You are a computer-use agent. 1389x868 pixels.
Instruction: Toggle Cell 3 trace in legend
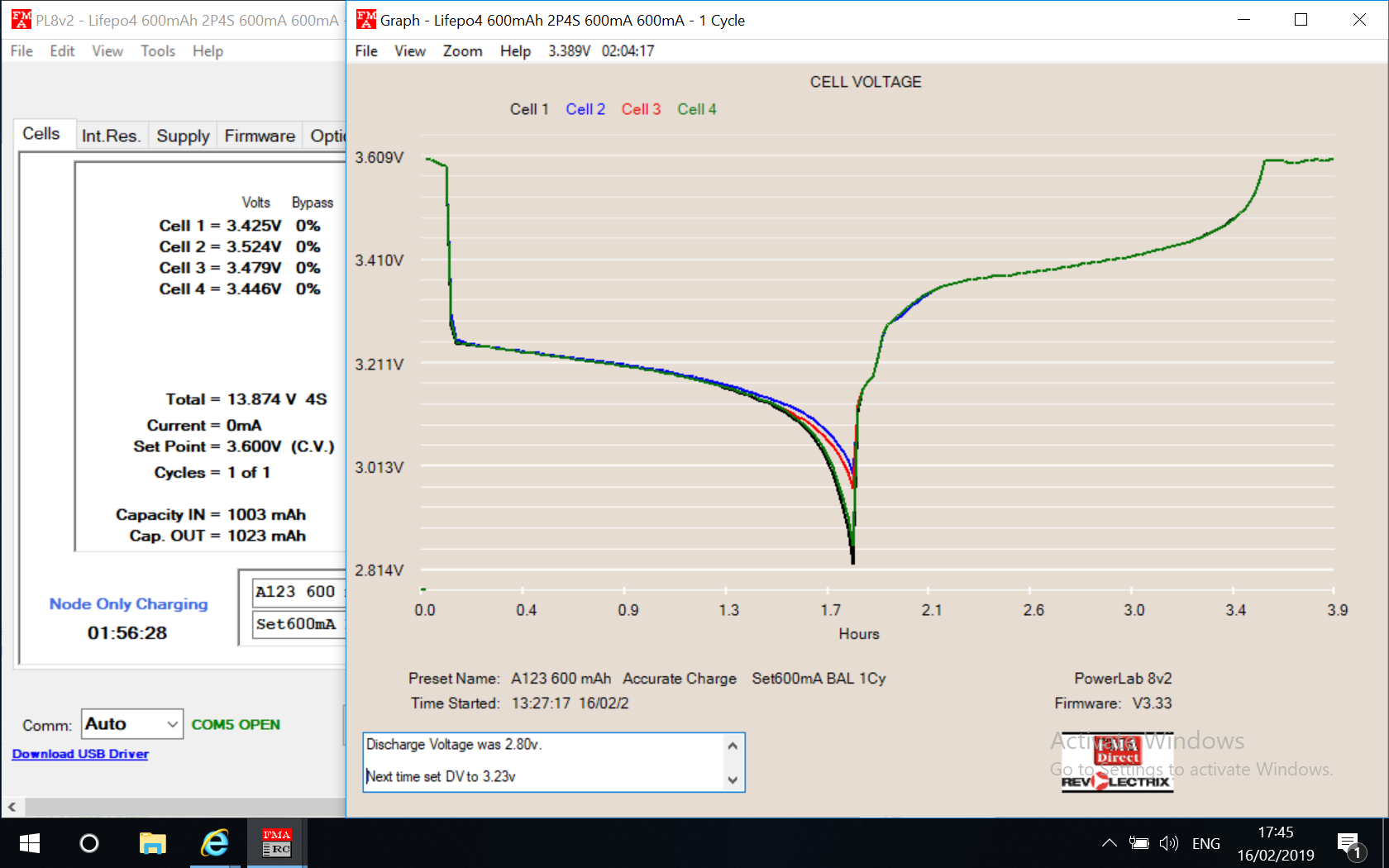[x=641, y=109]
